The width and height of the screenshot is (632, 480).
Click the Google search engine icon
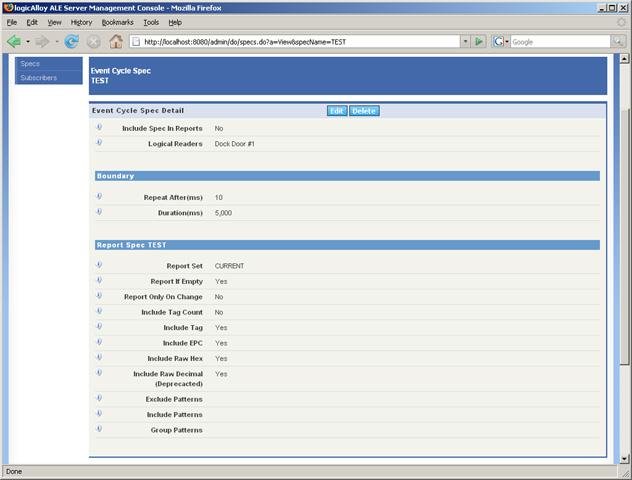(498, 42)
